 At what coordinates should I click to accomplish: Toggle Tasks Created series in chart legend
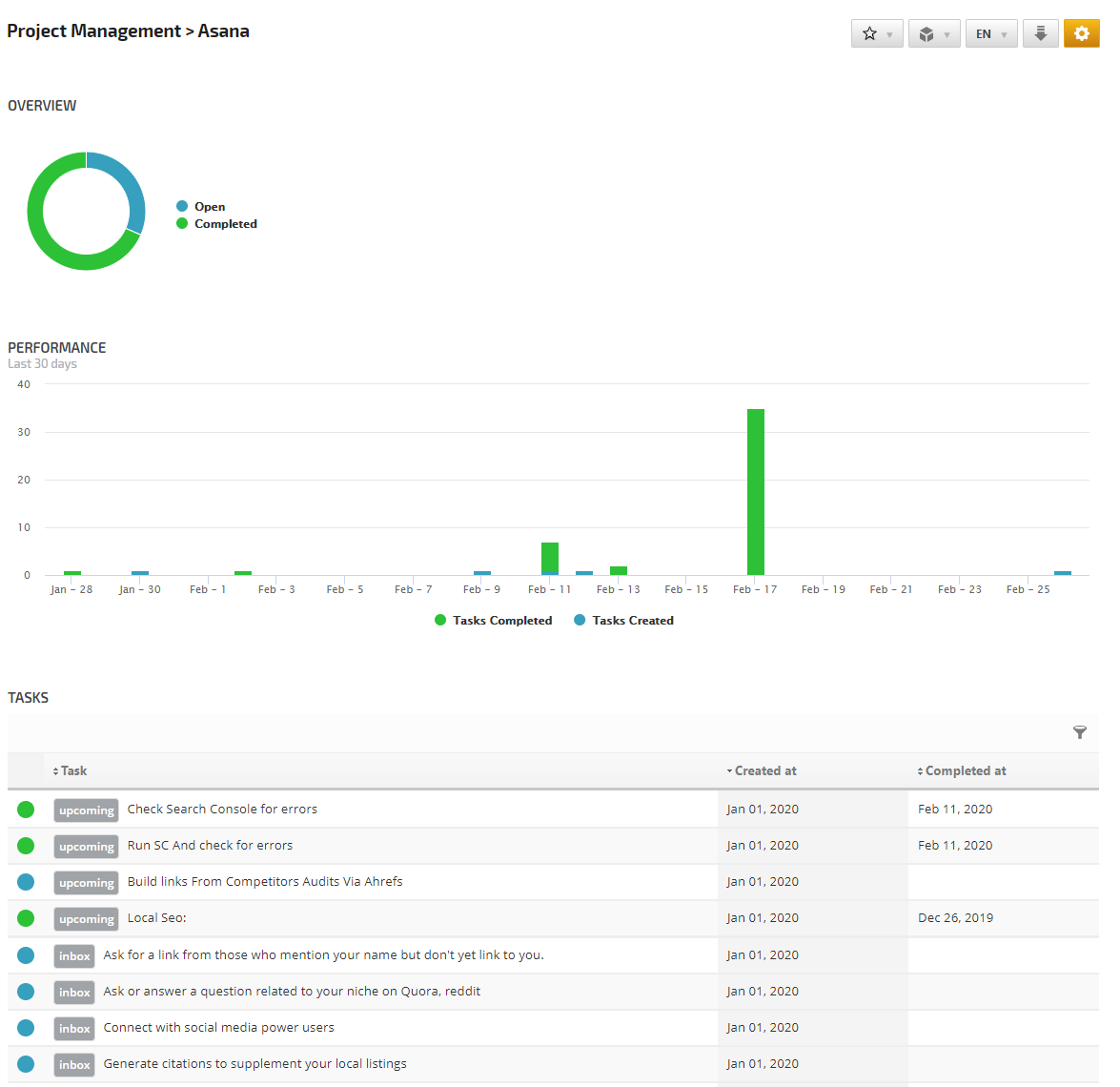[632, 620]
